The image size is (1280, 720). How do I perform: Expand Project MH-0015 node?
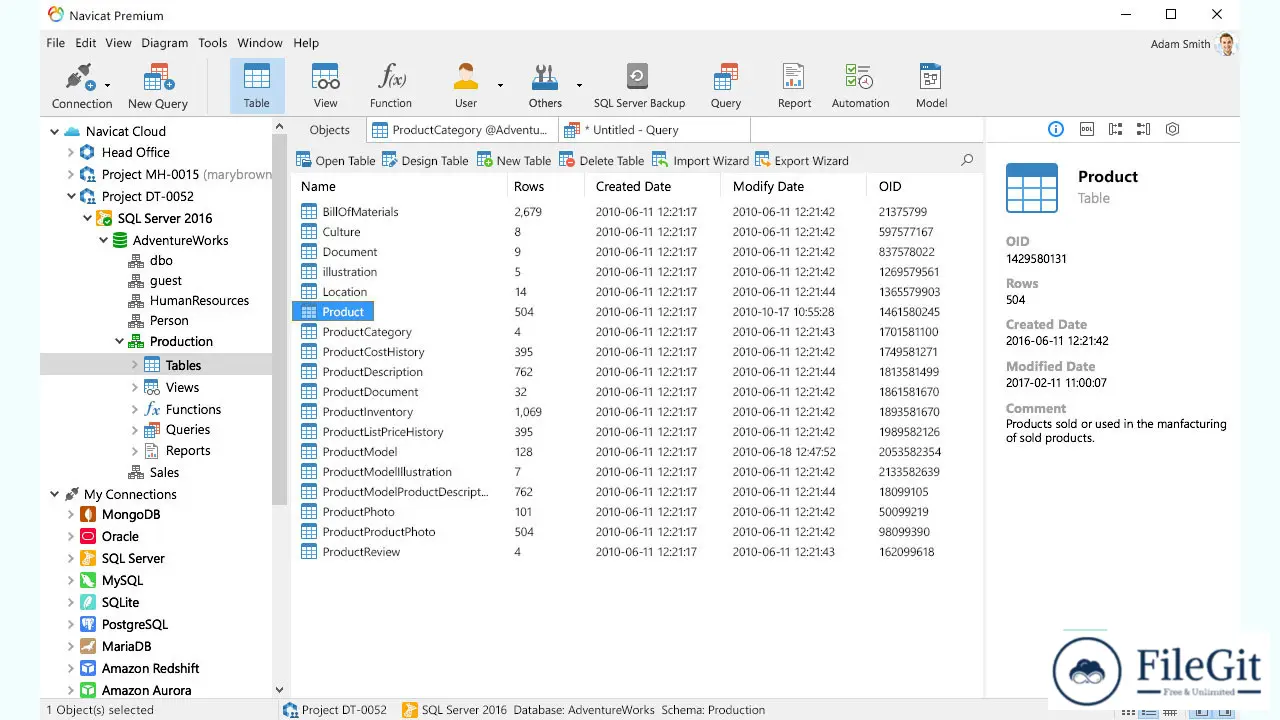71,174
